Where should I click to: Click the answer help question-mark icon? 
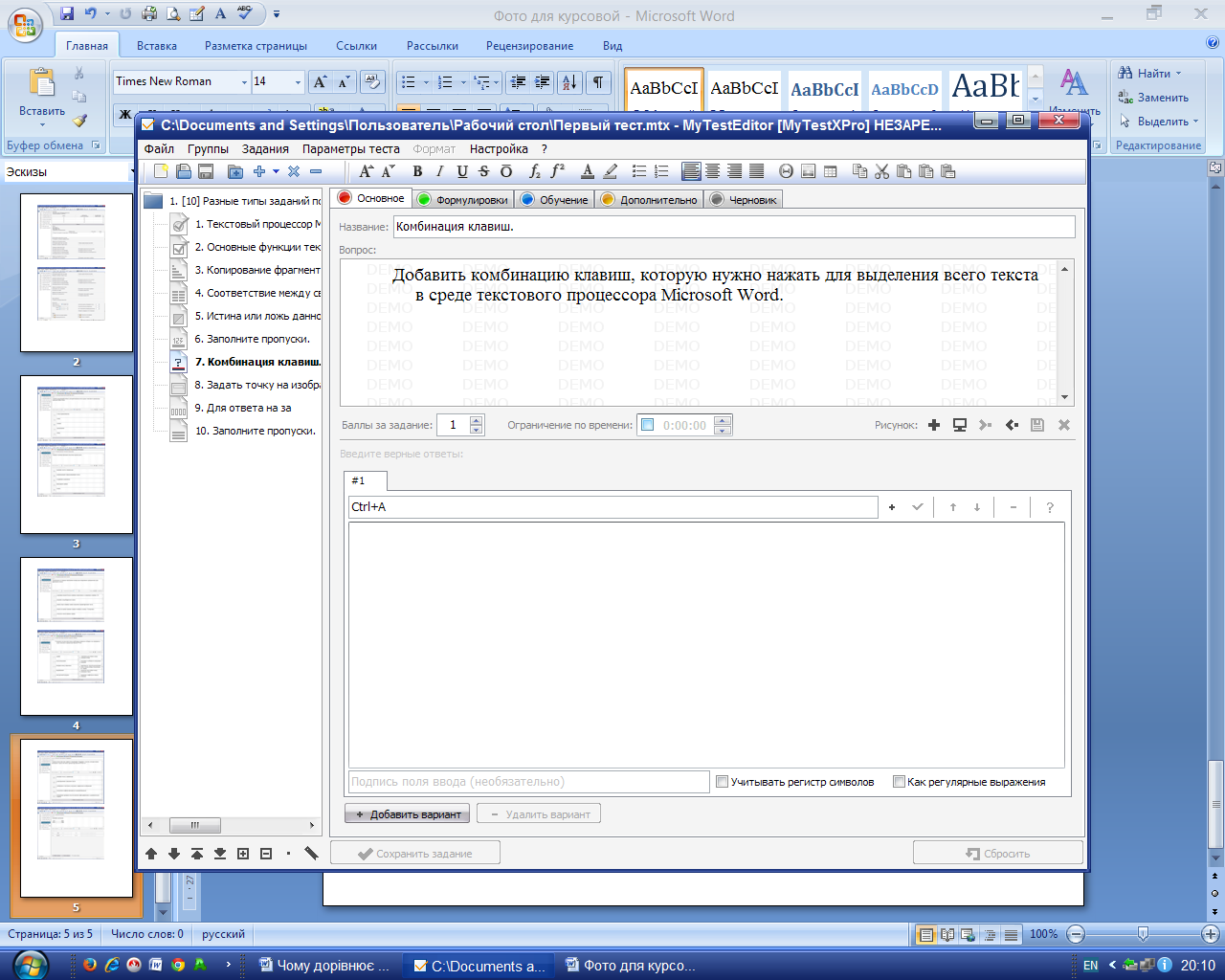pyautogui.click(x=1050, y=507)
